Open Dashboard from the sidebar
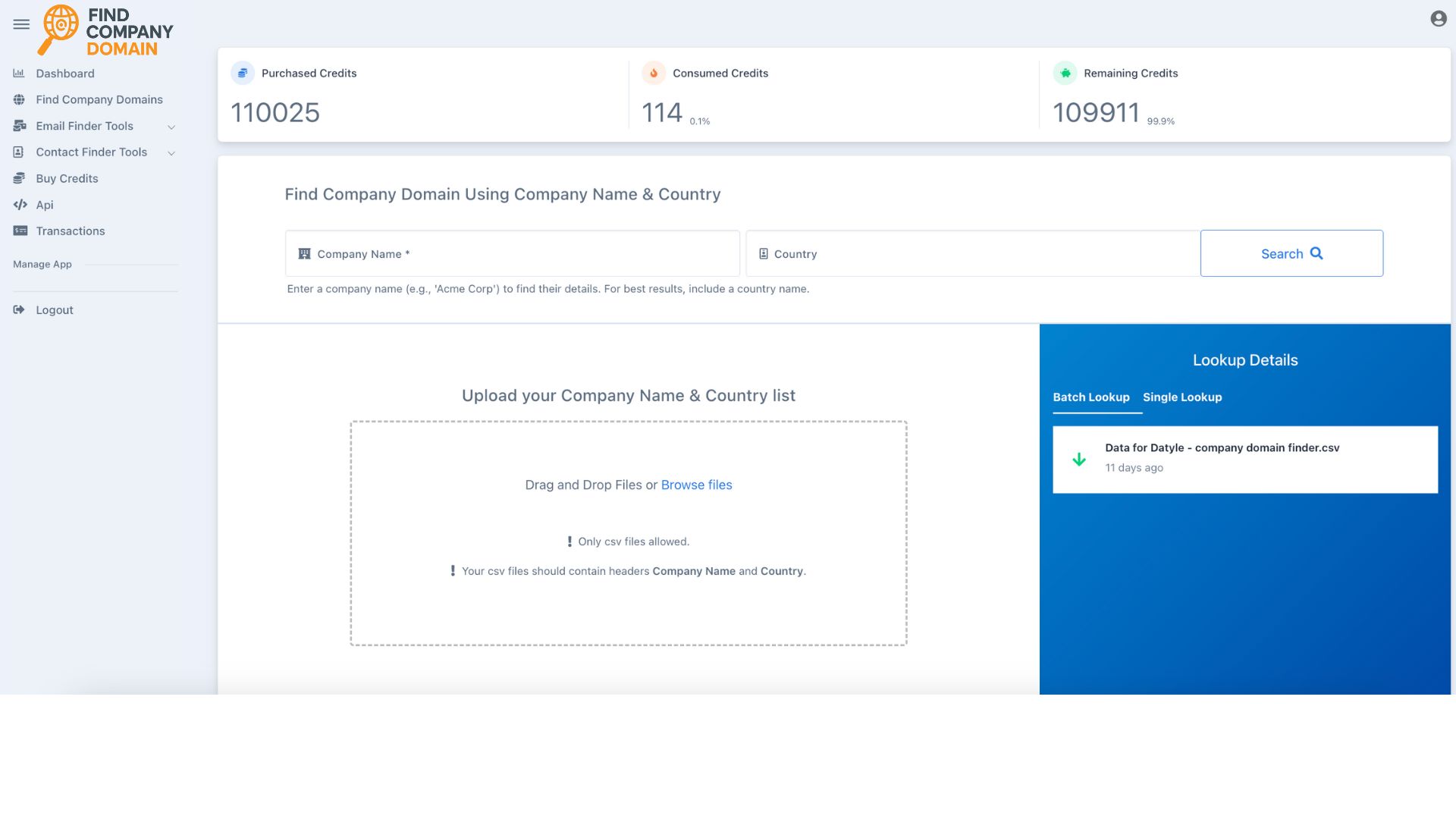 [65, 74]
